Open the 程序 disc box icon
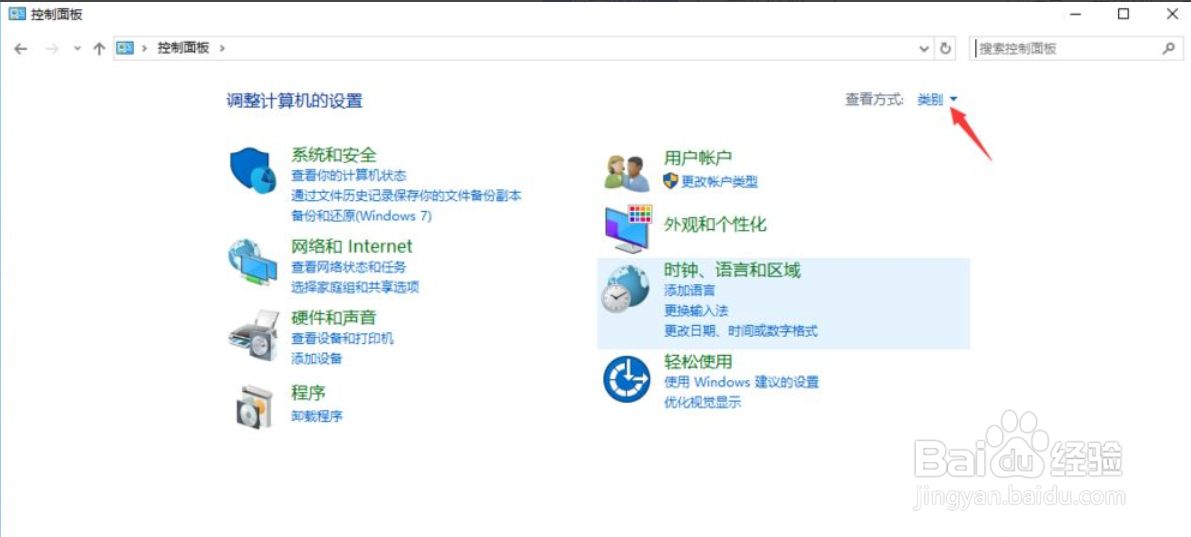 click(252, 406)
